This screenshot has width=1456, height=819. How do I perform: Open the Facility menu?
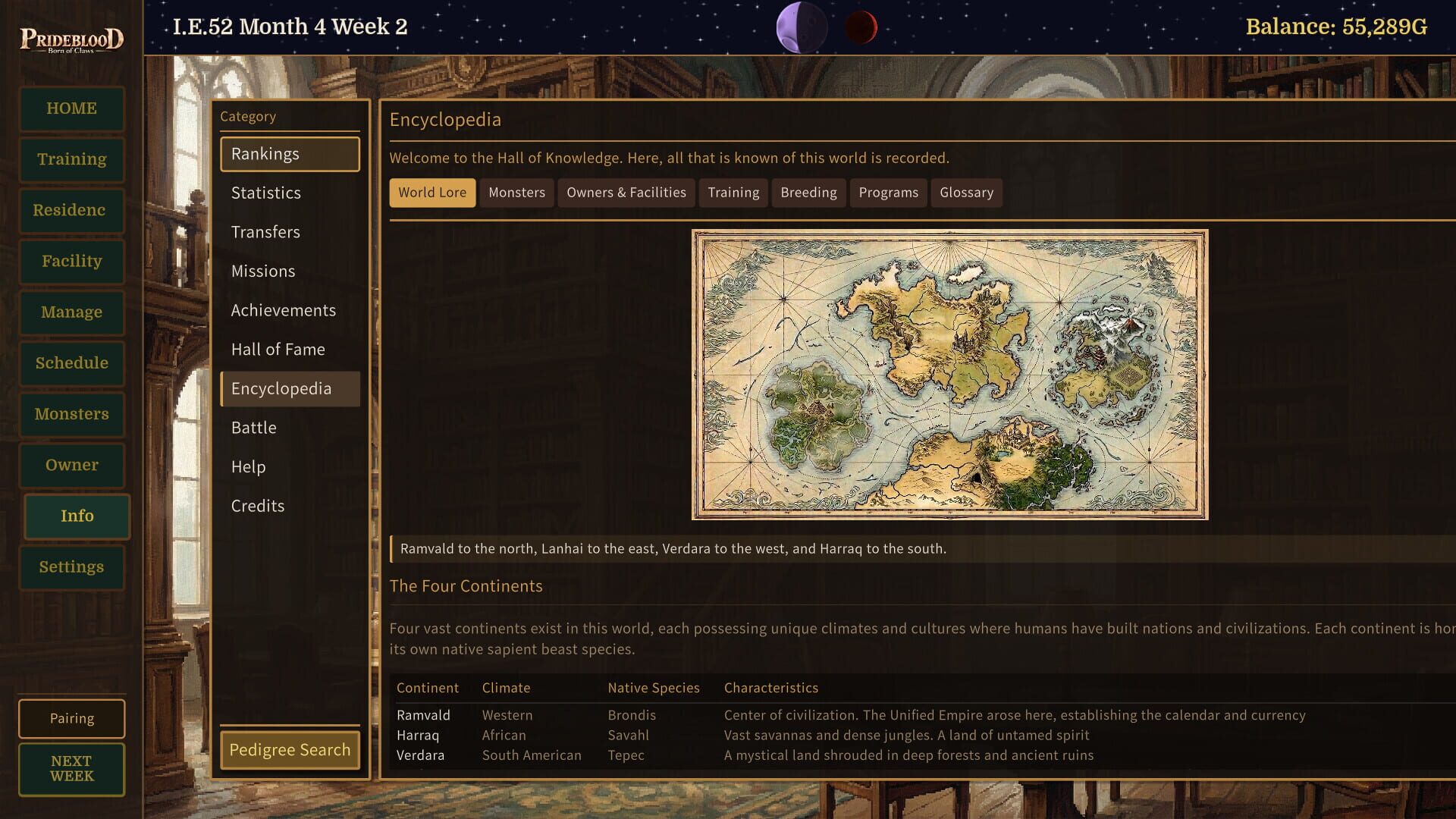coord(71,261)
